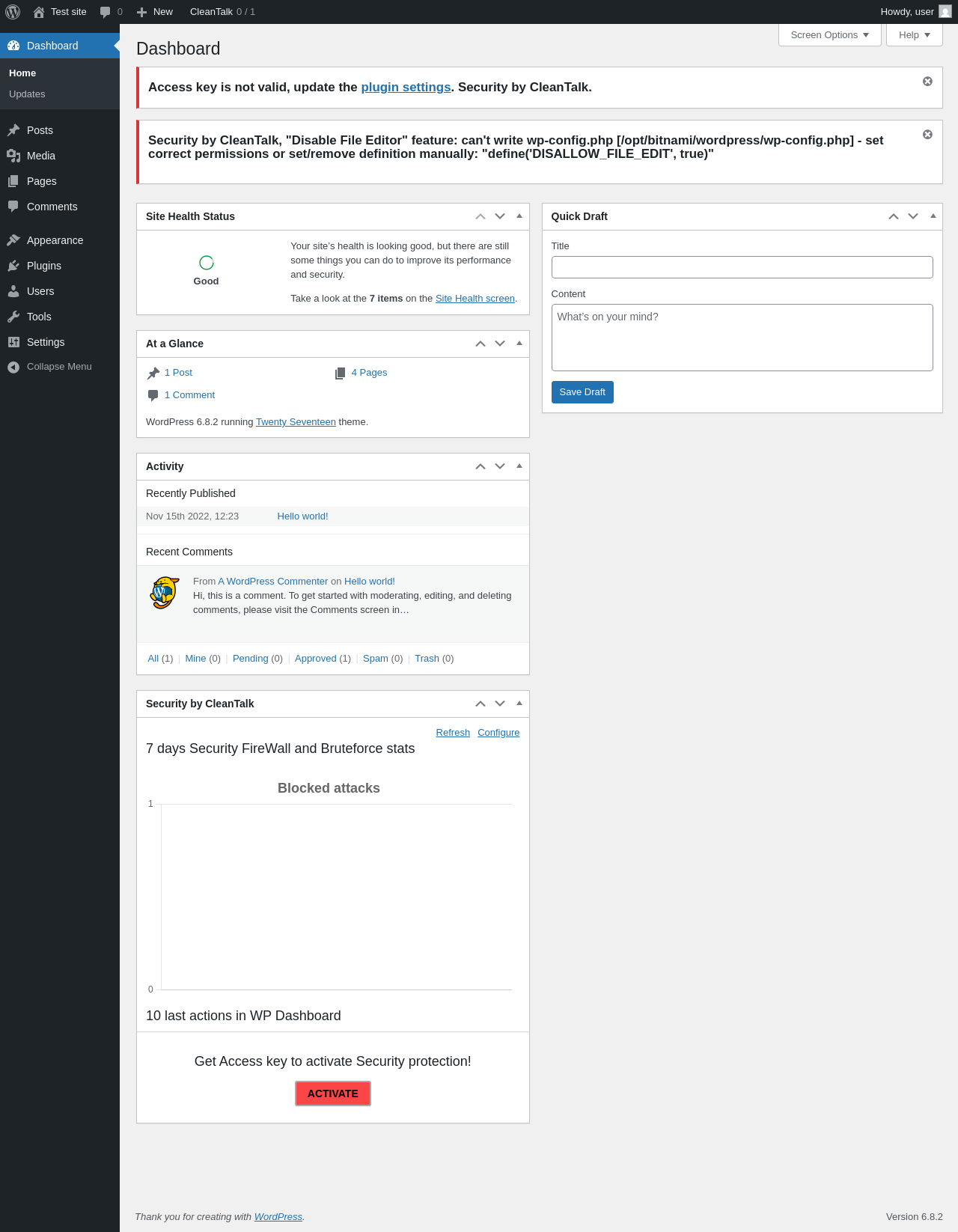Image resolution: width=958 pixels, height=1232 pixels.
Task: Focus the What's on your mind content box
Action: 742,338
